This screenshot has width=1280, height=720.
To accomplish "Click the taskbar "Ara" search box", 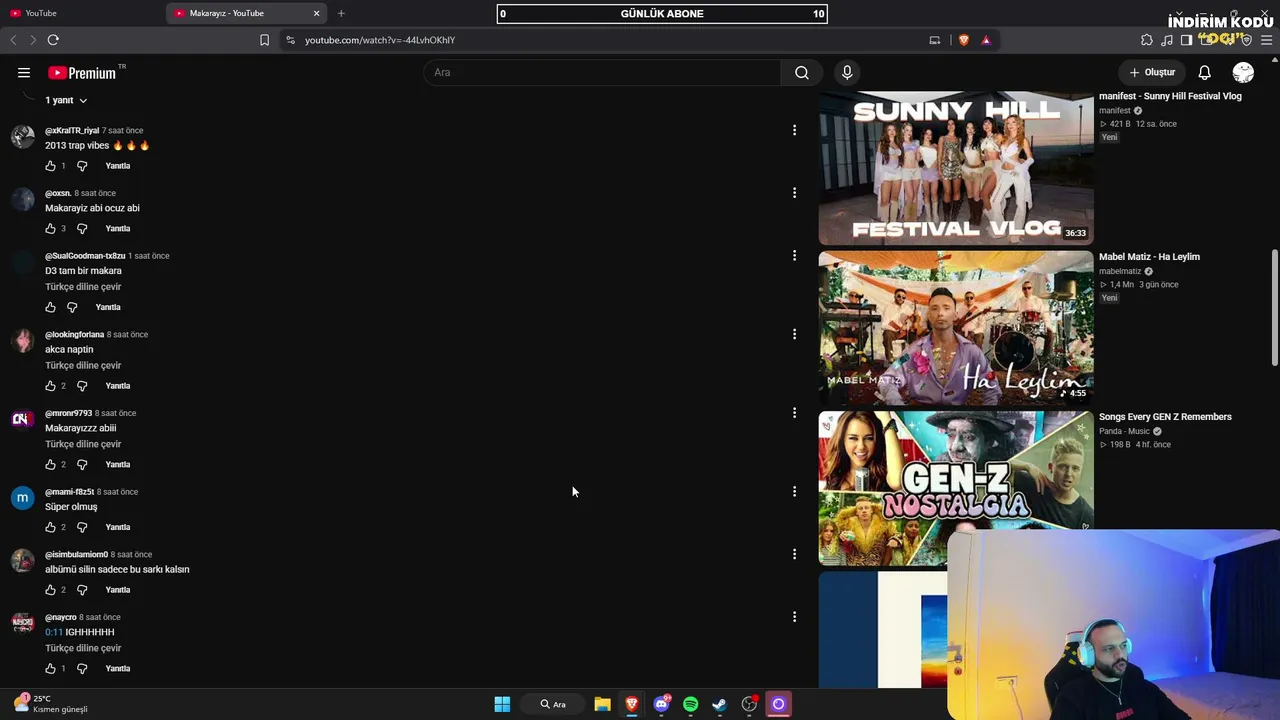I will tap(553, 704).
